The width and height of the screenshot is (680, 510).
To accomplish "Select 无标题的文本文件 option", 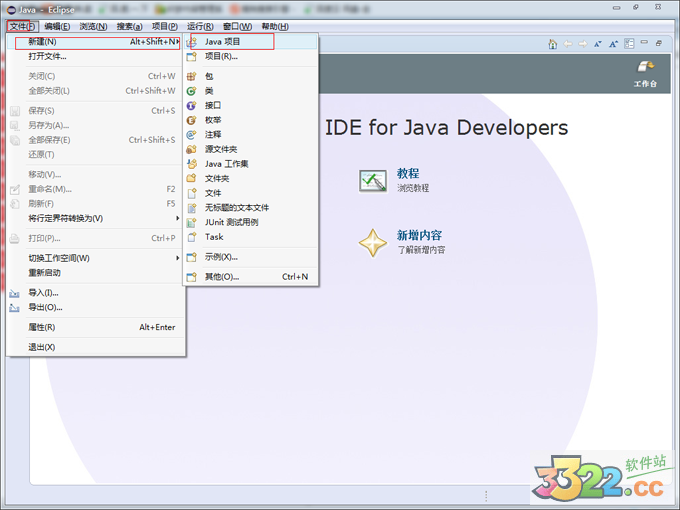I will (251, 208).
